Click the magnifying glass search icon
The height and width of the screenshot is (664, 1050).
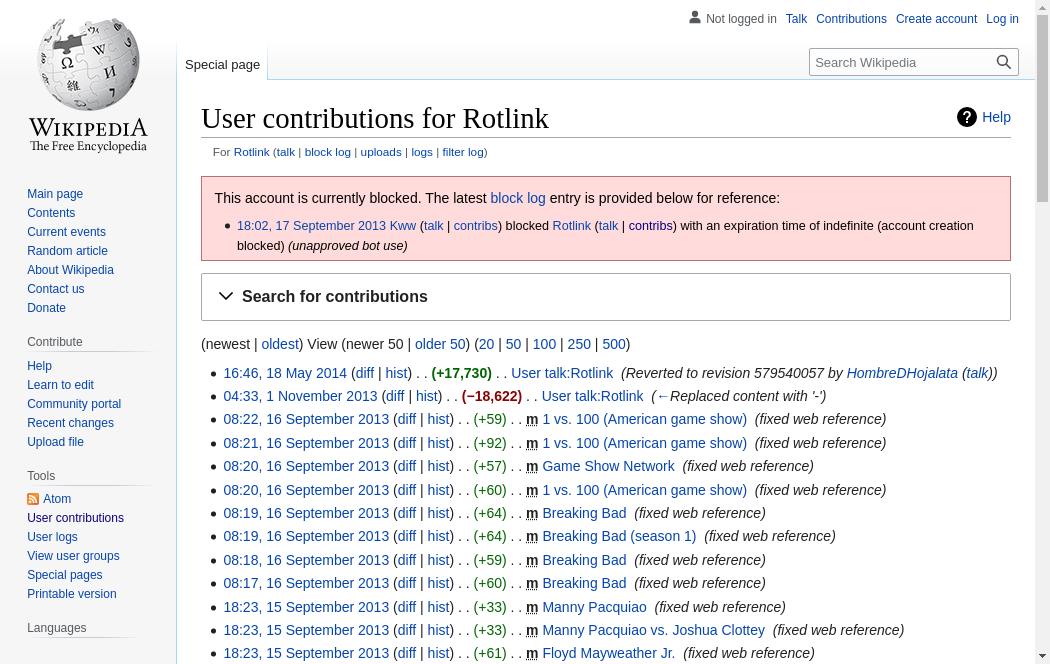point(1003,62)
